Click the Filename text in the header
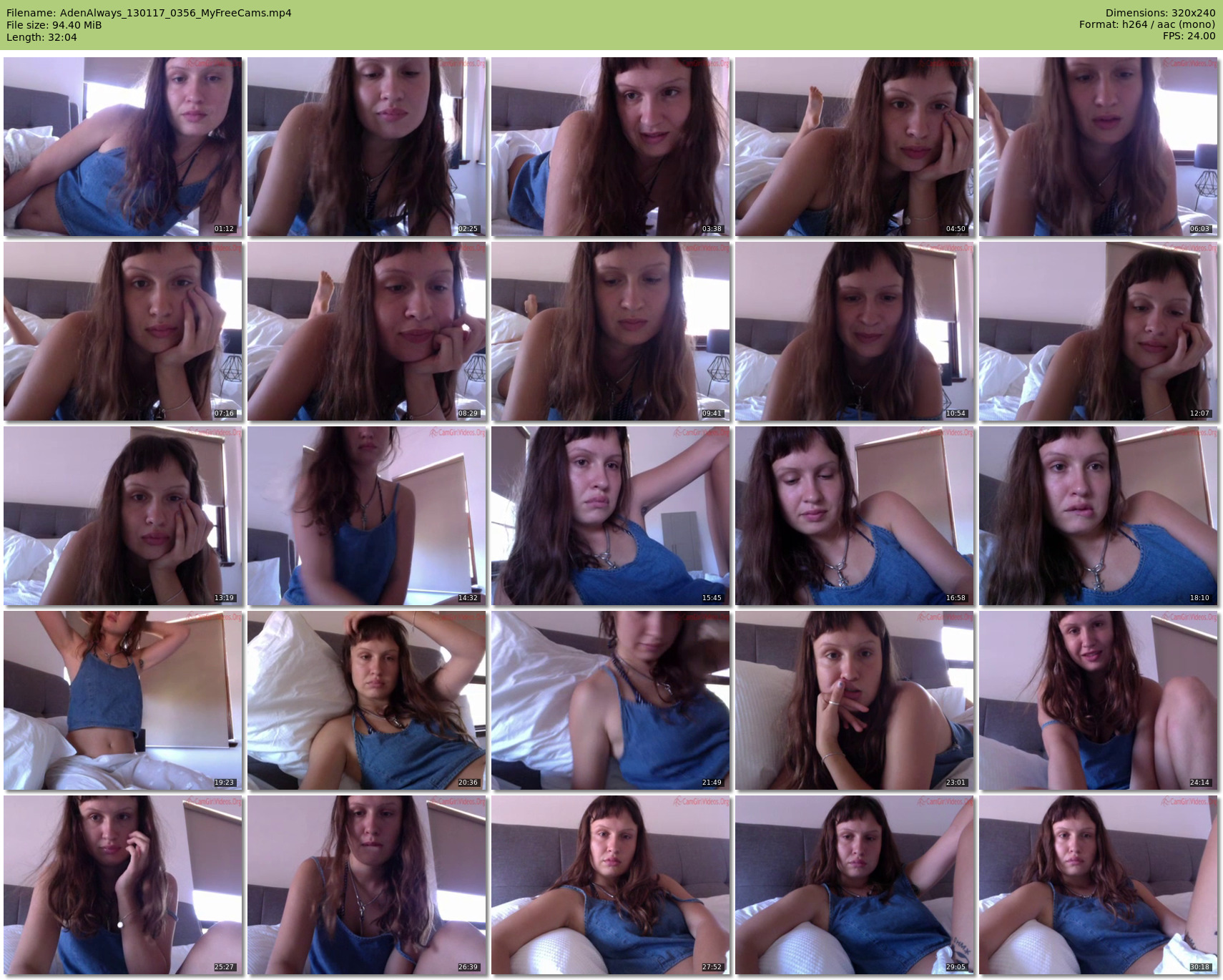Screen dimensions: 1223x980 [x=149, y=13]
